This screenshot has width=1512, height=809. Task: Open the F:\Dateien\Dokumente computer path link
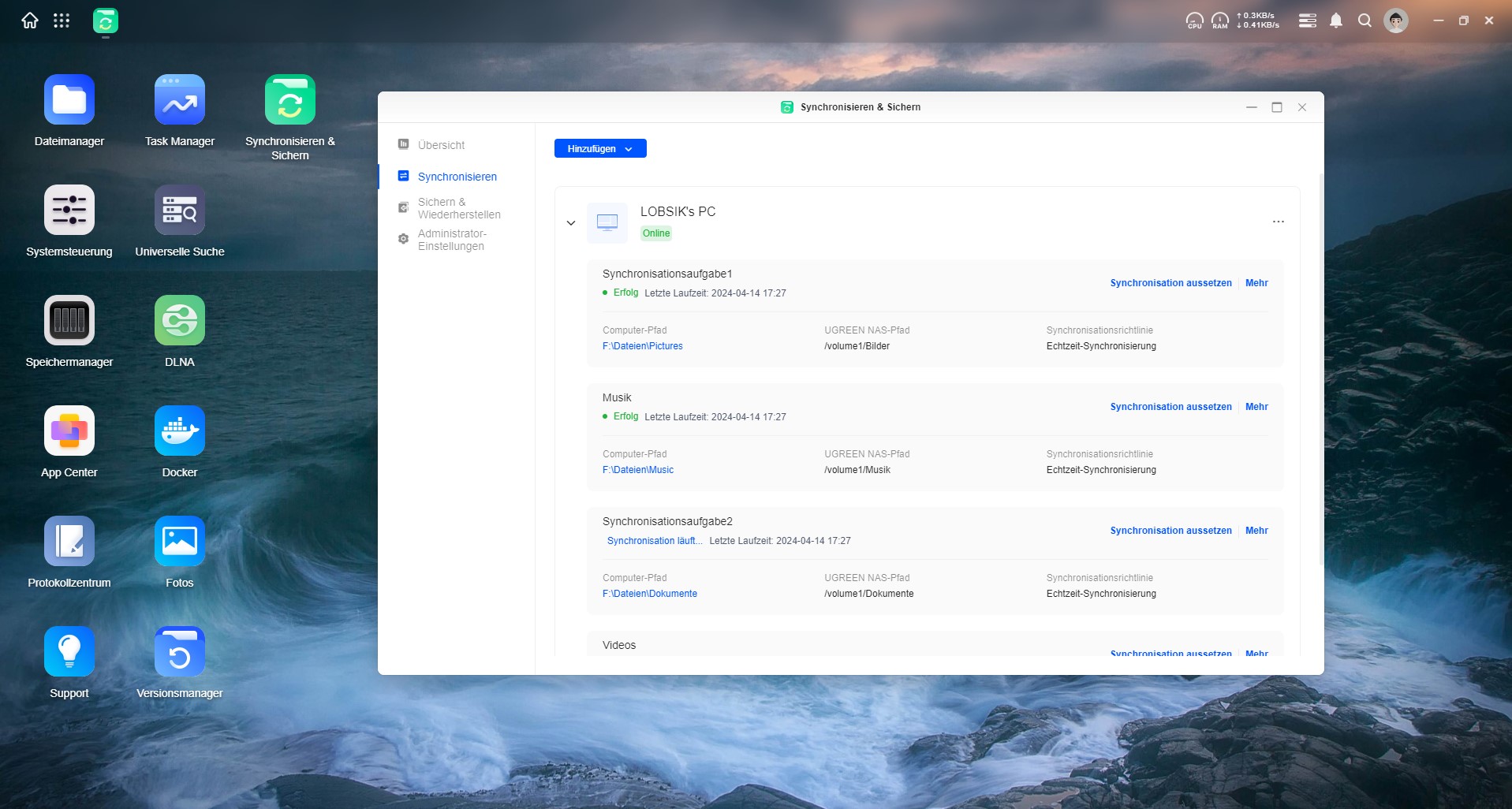(650, 594)
